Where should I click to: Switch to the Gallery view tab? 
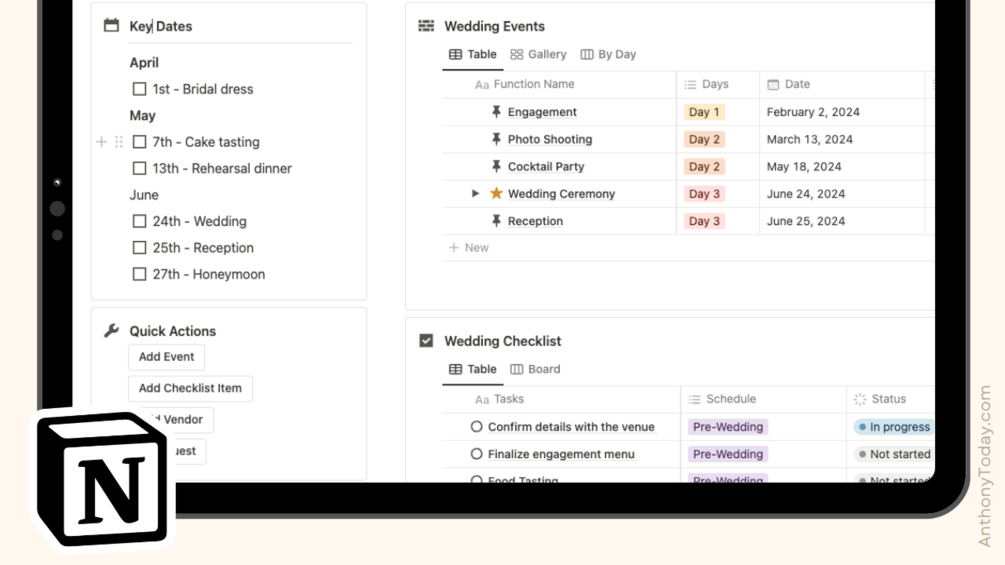[538, 55]
